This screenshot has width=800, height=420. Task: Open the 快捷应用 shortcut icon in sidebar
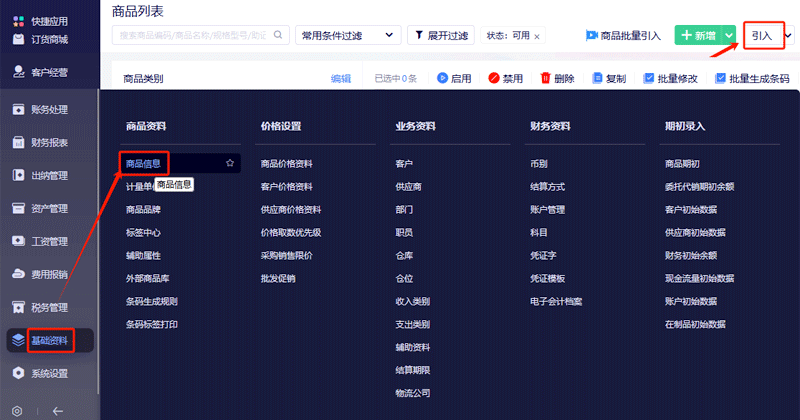click(18, 21)
